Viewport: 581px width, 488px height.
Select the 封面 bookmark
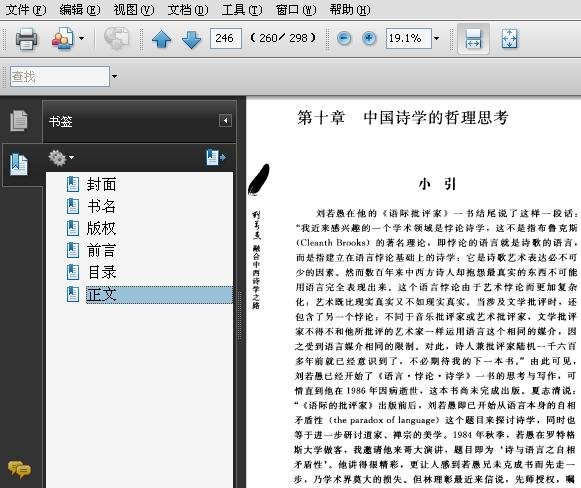click(x=102, y=185)
